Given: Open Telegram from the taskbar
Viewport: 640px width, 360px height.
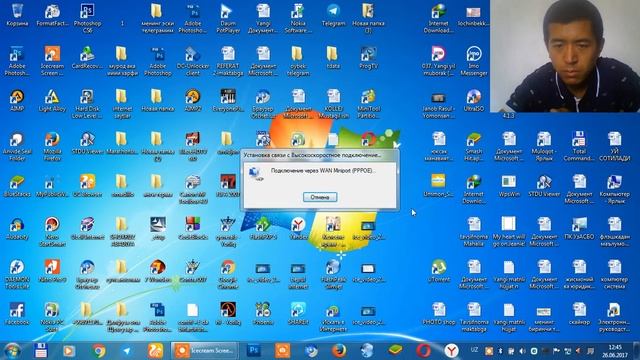Looking at the screenshot, I should pos(127,351).
